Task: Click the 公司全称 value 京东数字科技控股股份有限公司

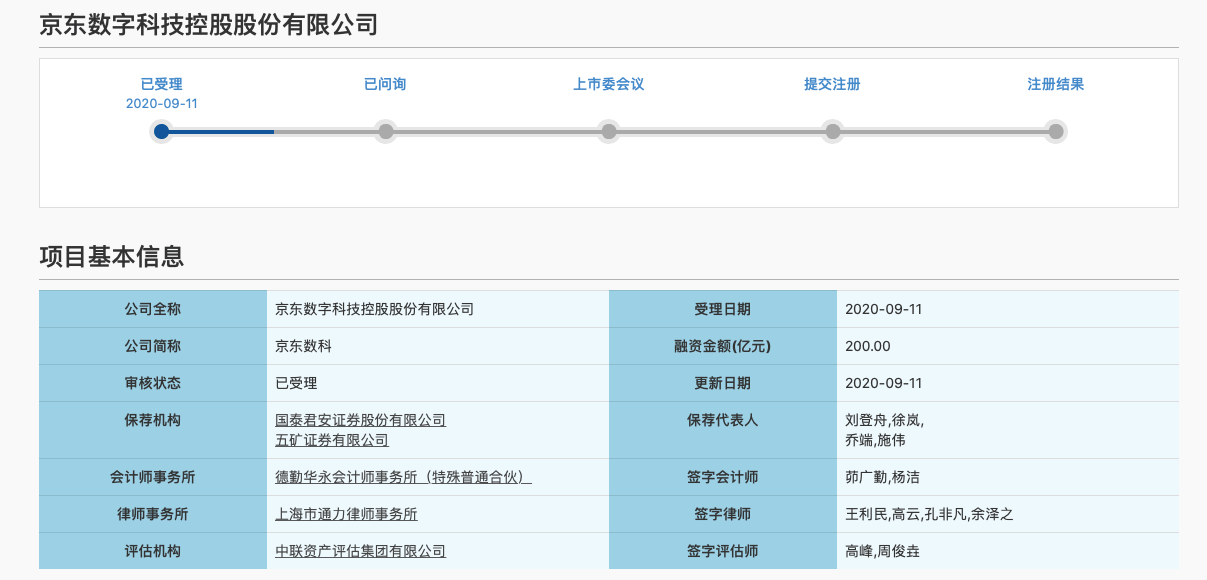Action: (x=374, y=309)
